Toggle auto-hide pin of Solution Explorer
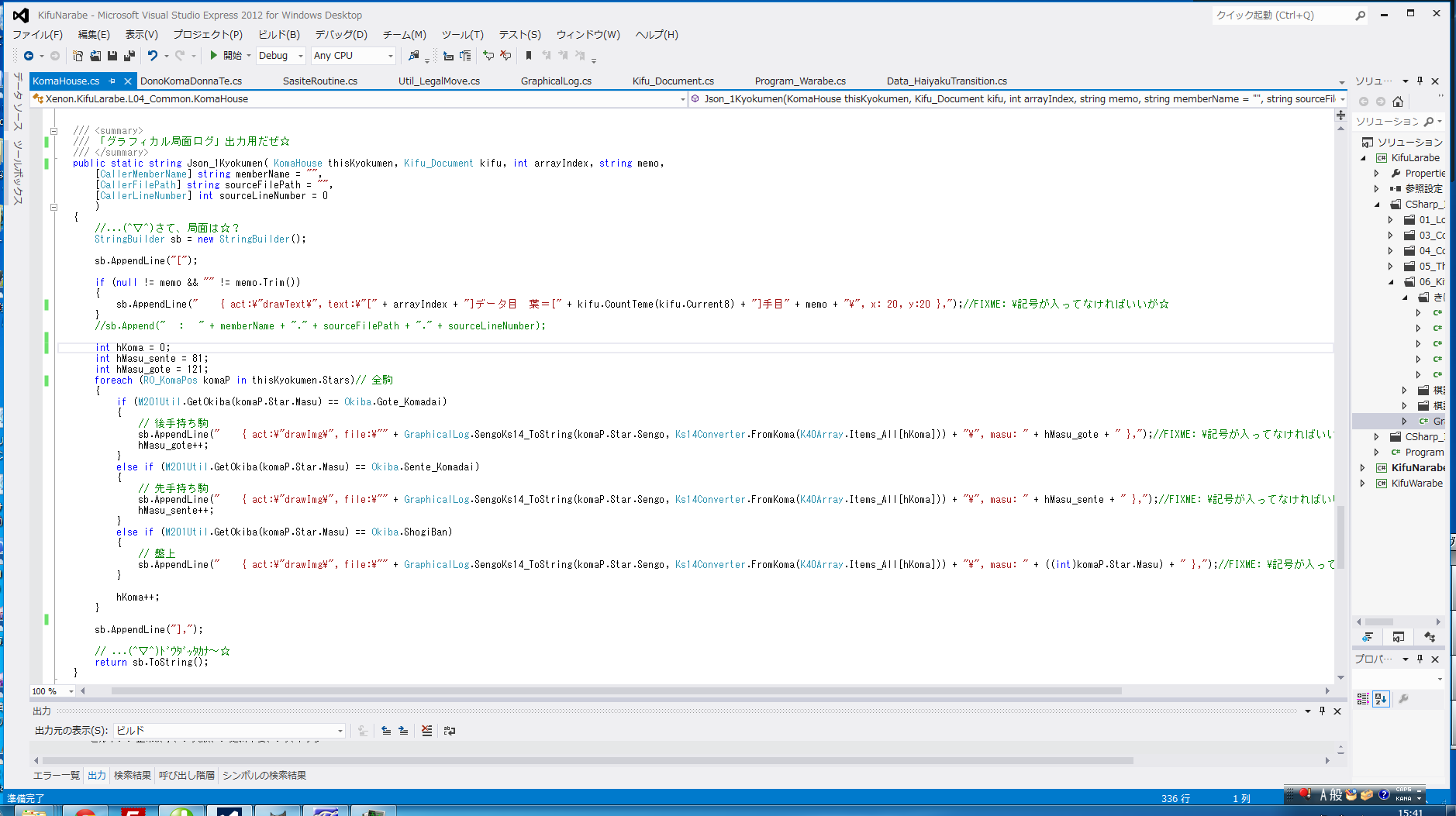This screenshot has height=816, width=1456. 1420,81
